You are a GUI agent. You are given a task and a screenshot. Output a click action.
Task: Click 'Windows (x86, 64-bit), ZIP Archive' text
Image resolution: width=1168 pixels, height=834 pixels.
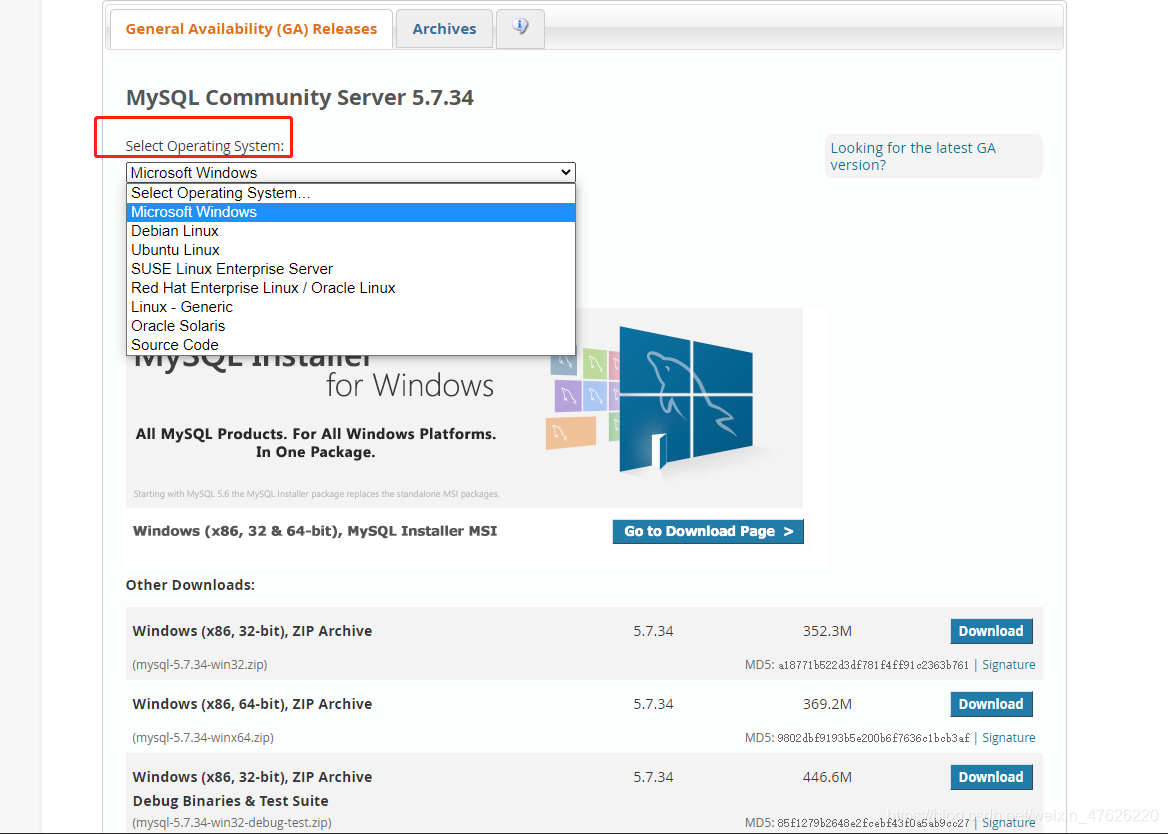[252, 704]
